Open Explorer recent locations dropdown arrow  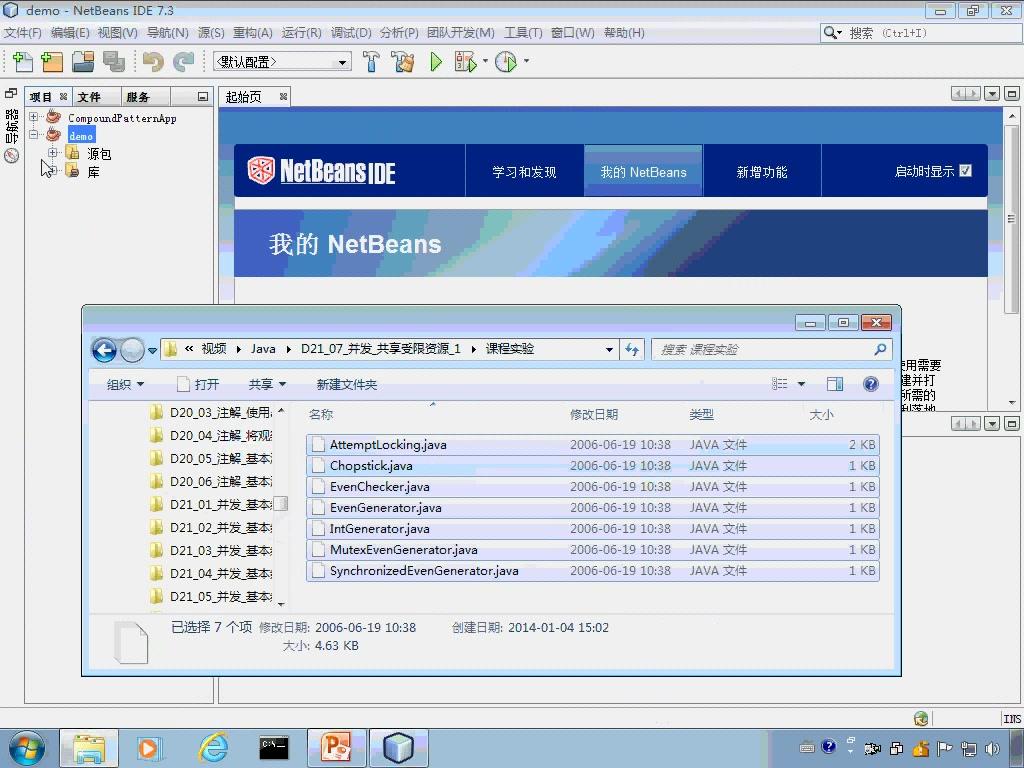[x=152, y=351]
